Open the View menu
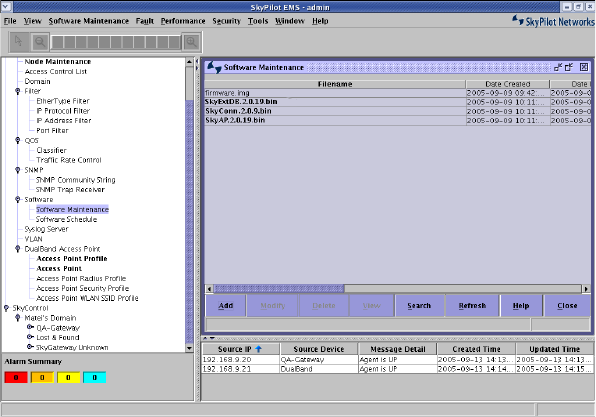The image size is (596, 417). 32,21
